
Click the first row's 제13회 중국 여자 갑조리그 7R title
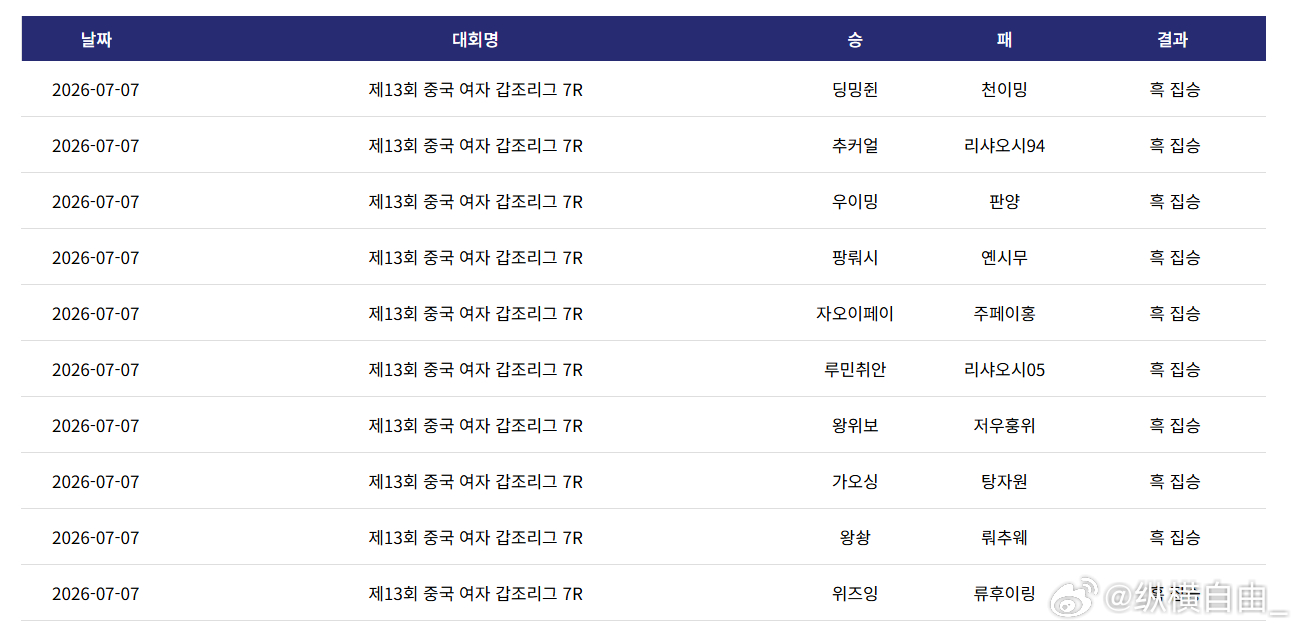click(x=475, y=90)
